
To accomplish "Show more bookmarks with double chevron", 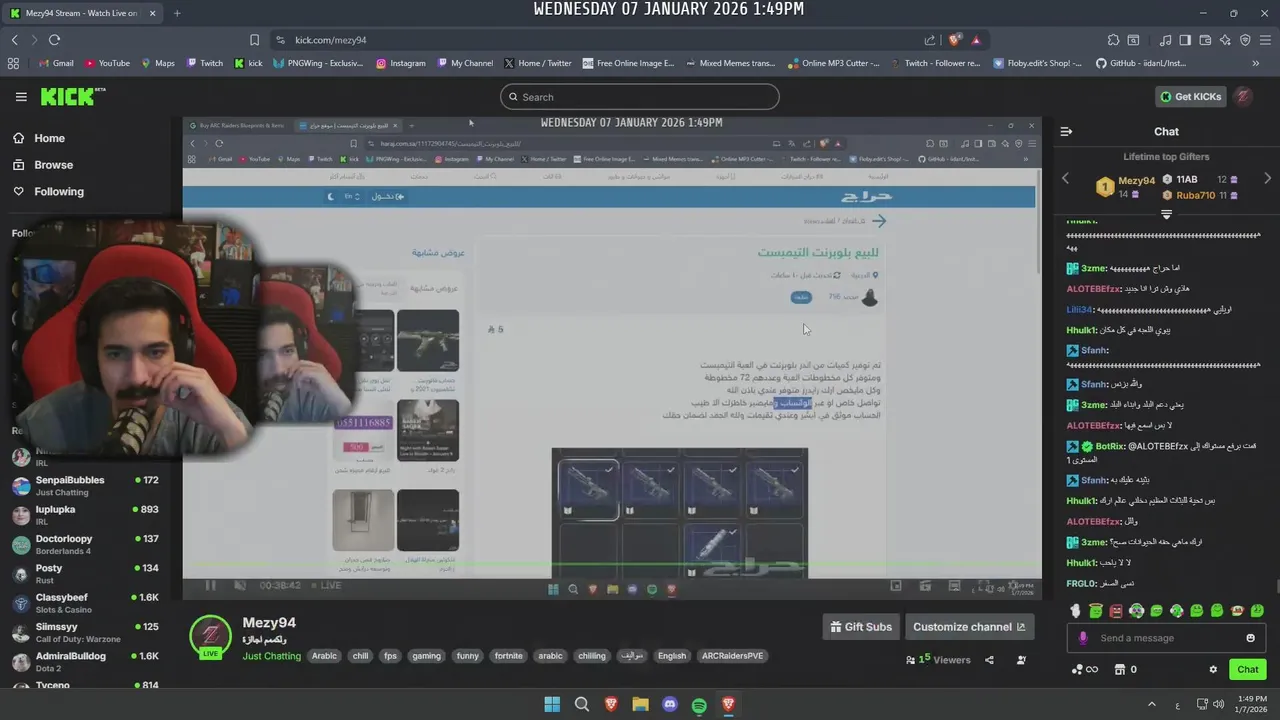I will point(1256,63).
